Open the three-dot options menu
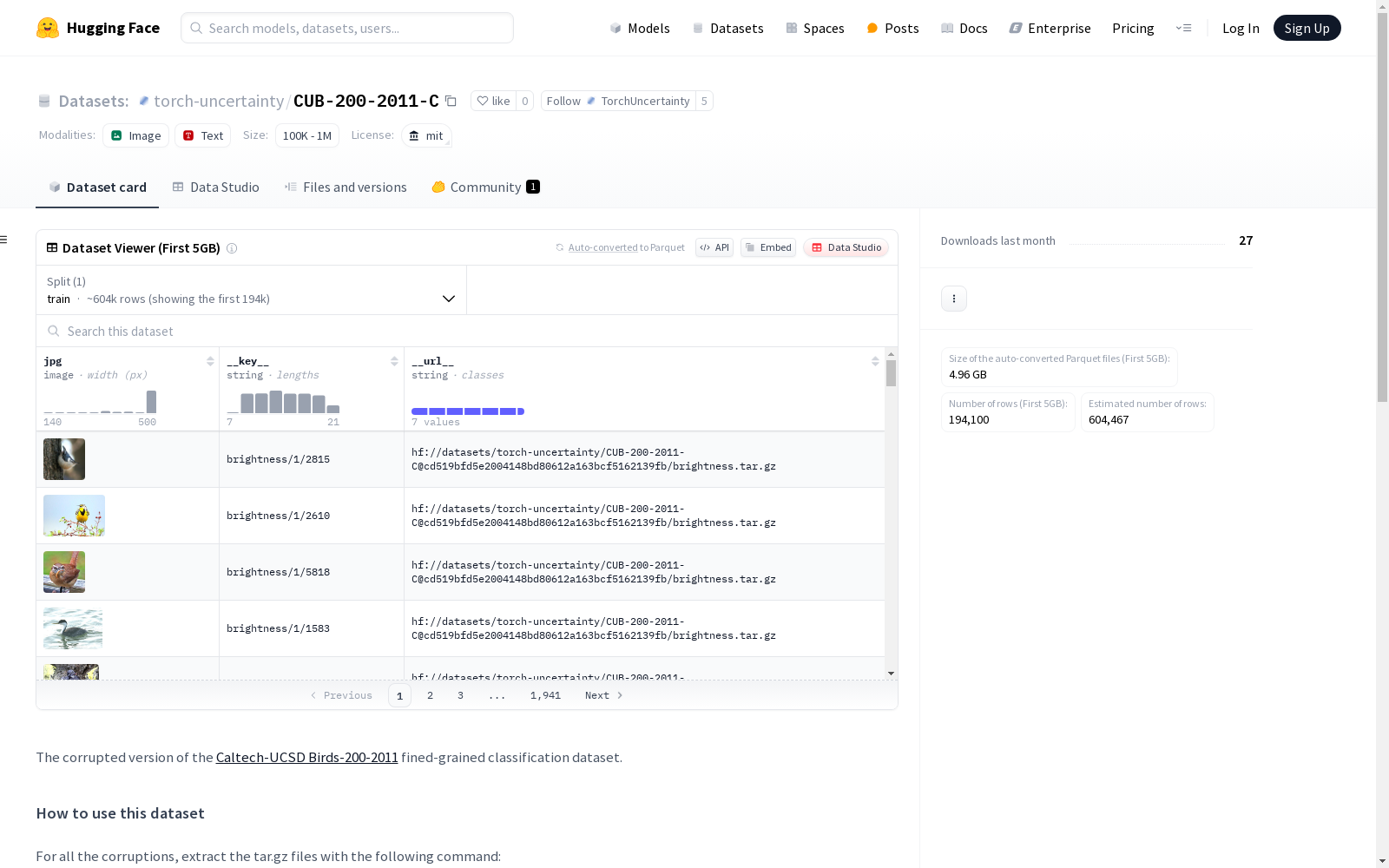The image size is (1389, 868). (954, 299)
